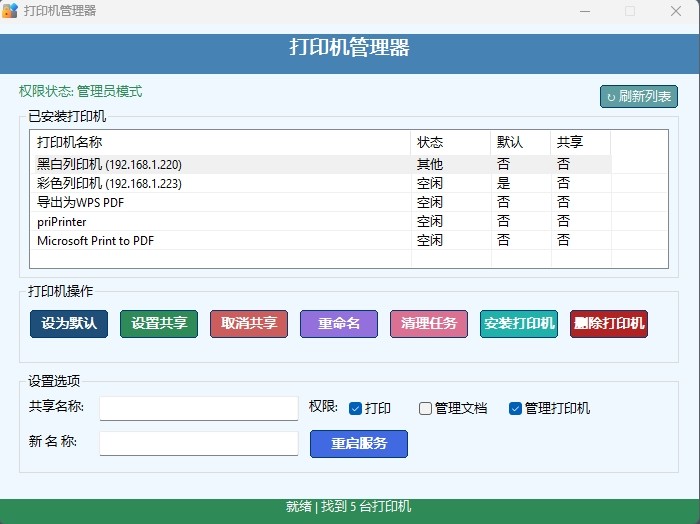
Task: Click the 刷新列表 refresh button
Action: click(639, 97)
